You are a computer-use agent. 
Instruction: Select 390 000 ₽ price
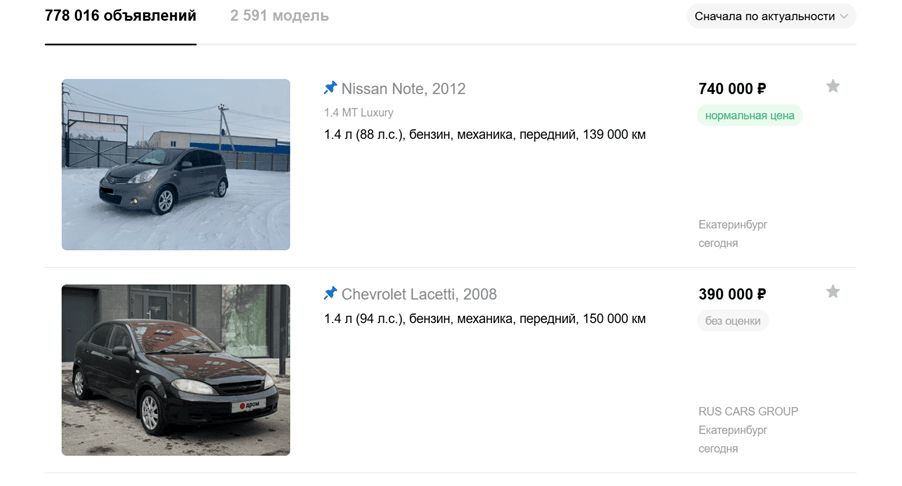pos(732,294)
